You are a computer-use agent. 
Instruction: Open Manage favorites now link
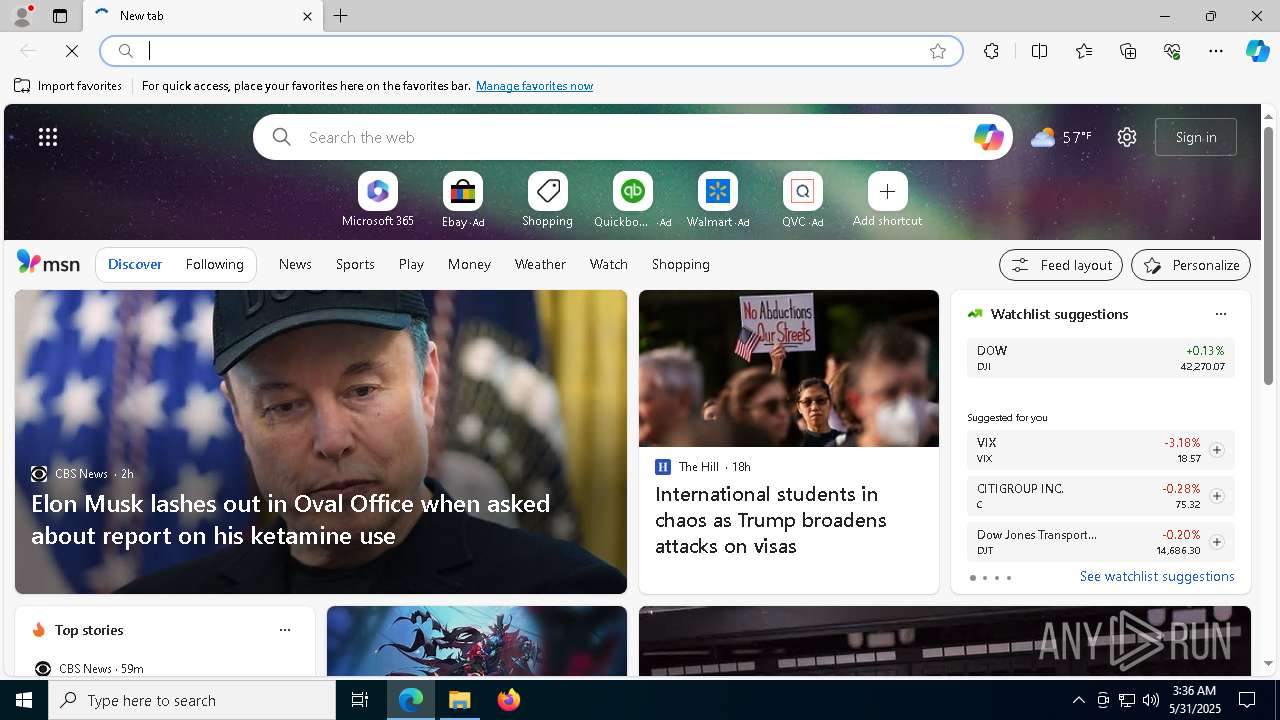click(534, 86)
